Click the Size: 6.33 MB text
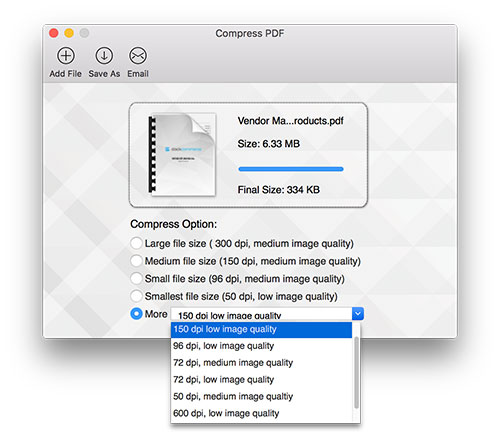Screen dimensions: 500x434 pos(269,144)
